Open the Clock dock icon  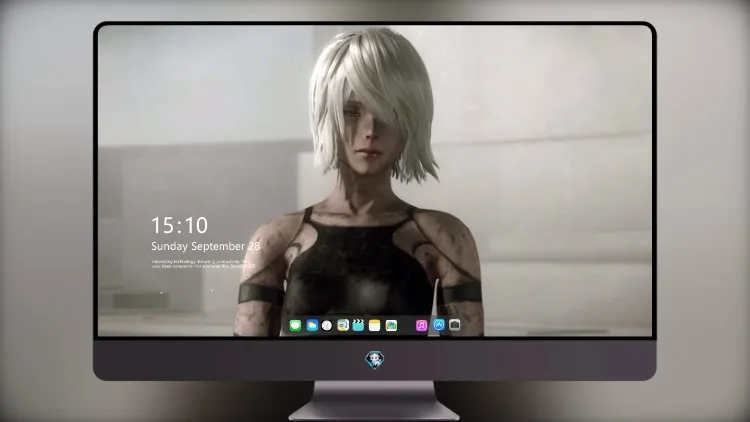tap(327, 325)
